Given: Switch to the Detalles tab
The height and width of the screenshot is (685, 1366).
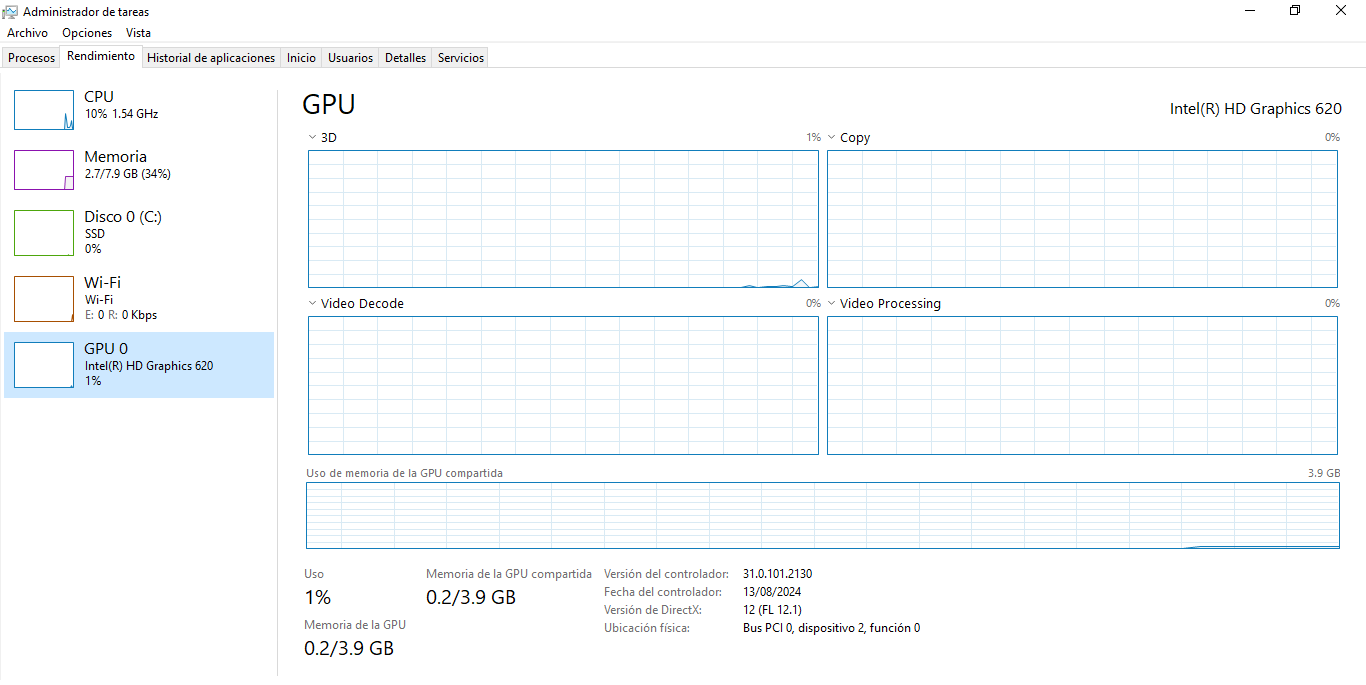Looking at the screenshot, I should tap(406, 58).
